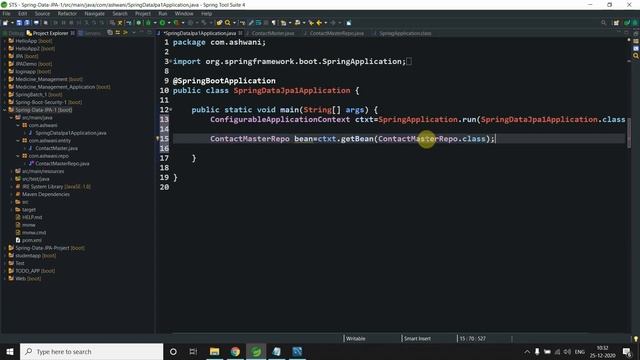Click the ContactMasterRepo.java interface file icon
The width and height of the screenshot is (640, 360).
click(31, 163)
